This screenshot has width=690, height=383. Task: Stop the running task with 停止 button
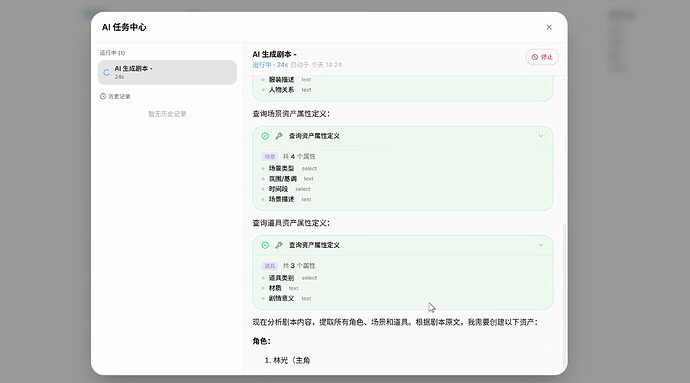(x=542, y=57)
